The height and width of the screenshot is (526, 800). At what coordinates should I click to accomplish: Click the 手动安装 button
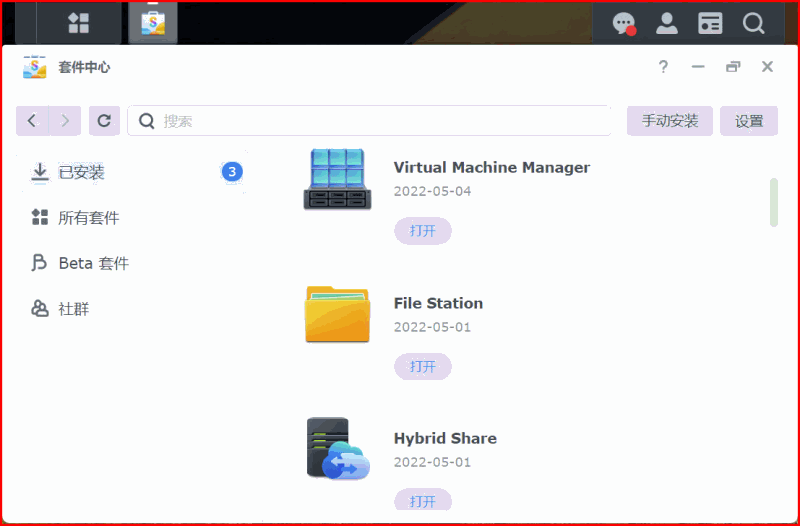tap(669, 121)
